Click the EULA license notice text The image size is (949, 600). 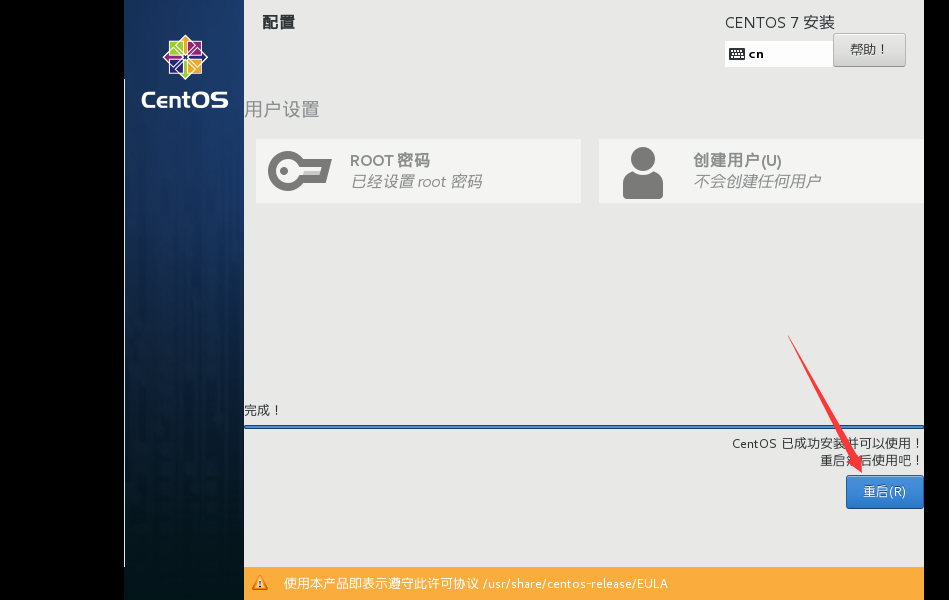[x=476, y=584]
